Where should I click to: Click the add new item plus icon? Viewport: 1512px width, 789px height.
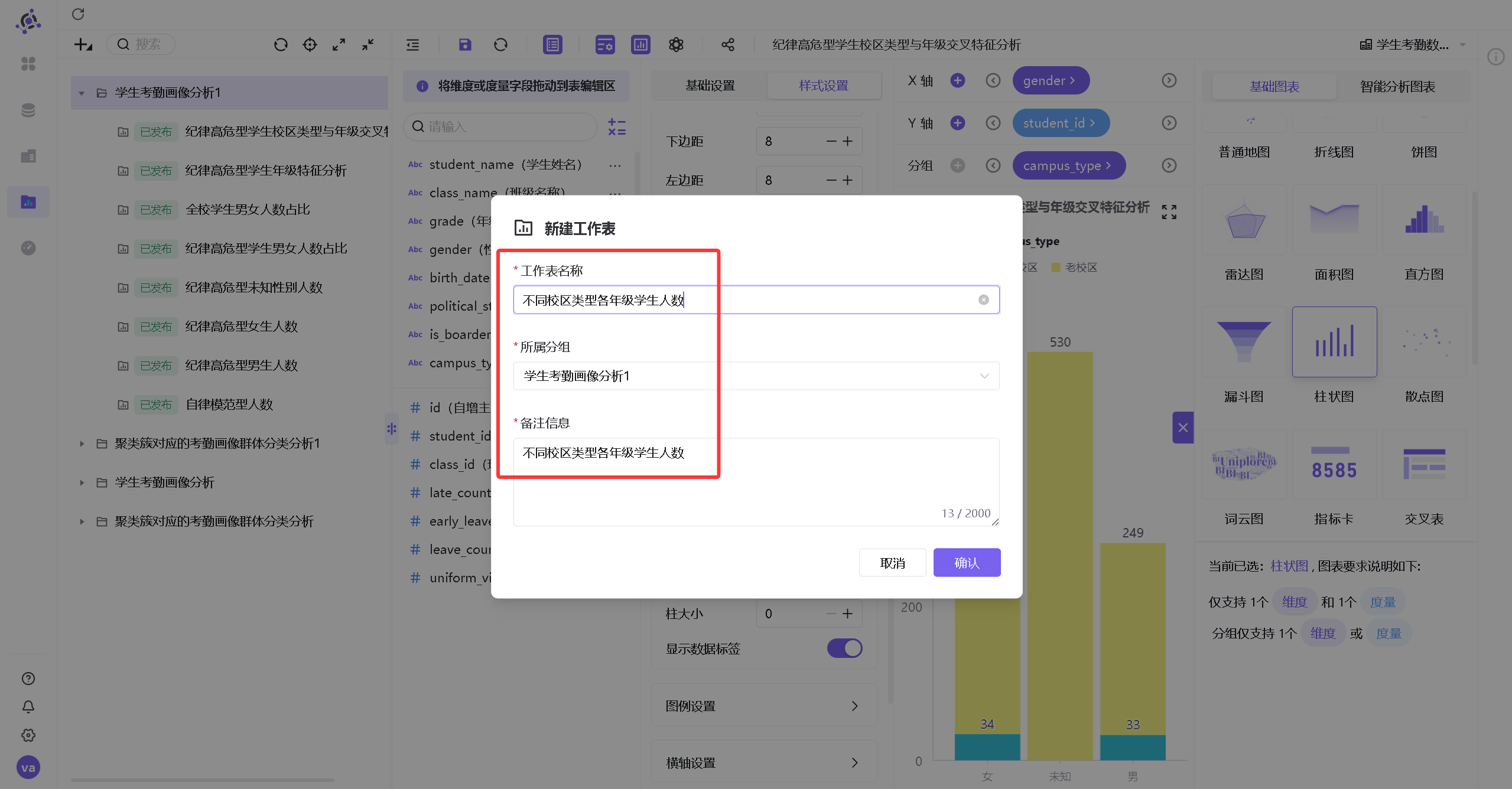[x=83, y=44]
